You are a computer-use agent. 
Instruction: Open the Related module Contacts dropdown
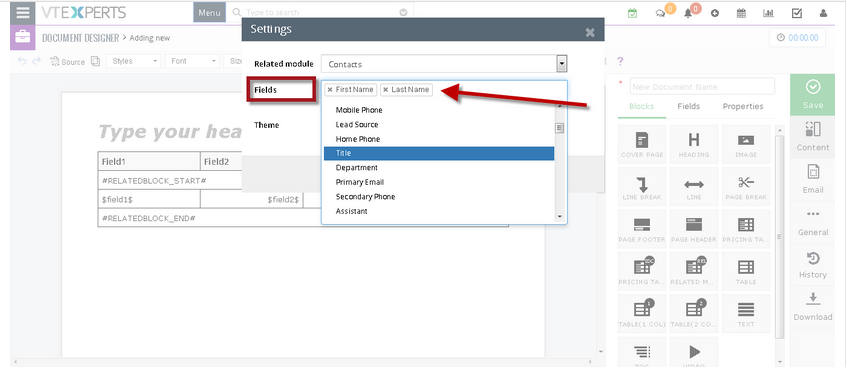click(444, 64)
